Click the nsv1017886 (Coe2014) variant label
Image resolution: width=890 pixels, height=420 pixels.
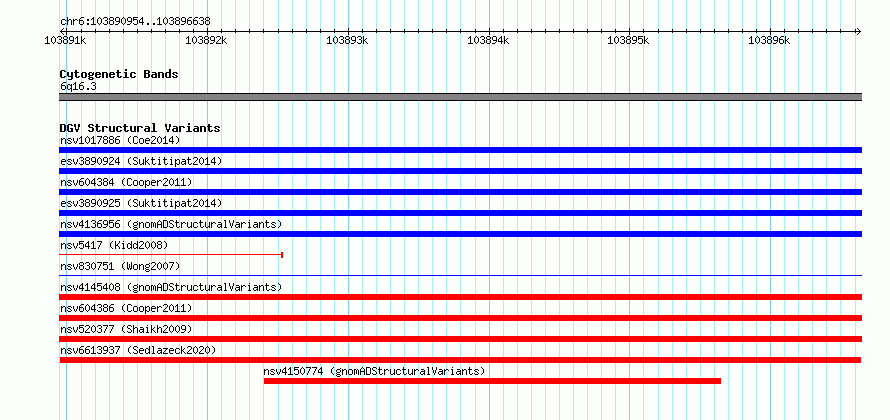click(120, 140)
